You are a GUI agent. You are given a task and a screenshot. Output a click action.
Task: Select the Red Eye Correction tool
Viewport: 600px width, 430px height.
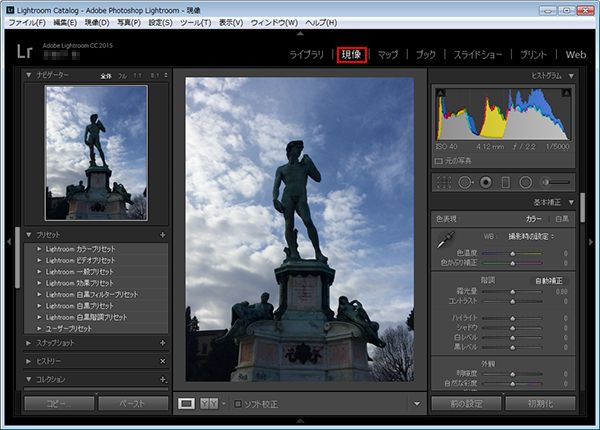(486, 182)
